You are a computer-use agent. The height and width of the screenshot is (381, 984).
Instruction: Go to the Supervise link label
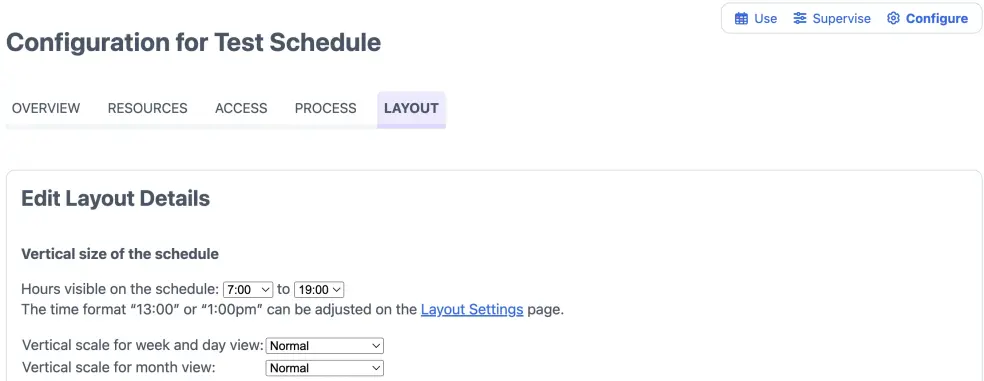[842, 19]
